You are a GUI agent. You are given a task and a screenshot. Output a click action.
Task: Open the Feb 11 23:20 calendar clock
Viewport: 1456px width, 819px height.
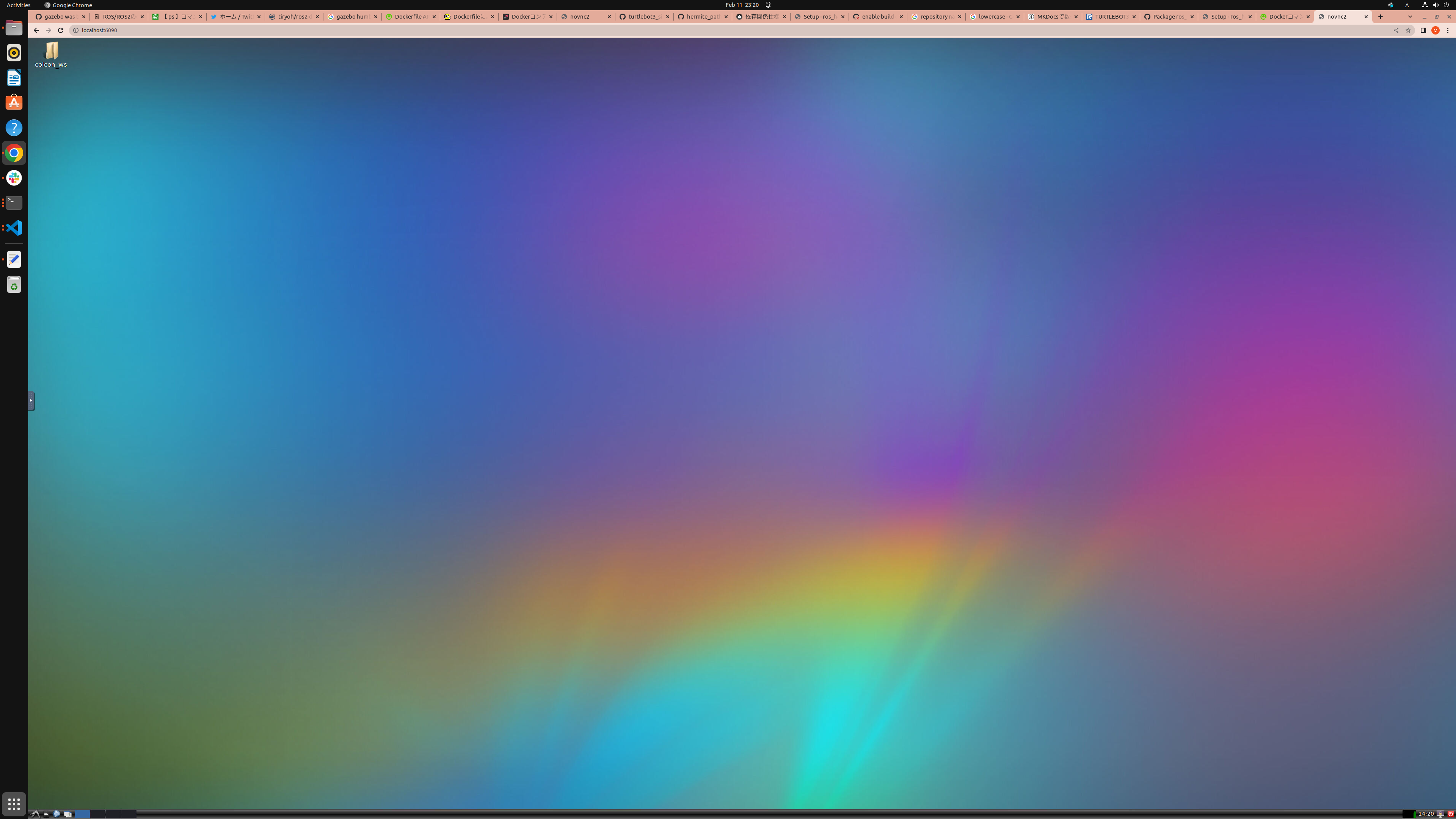[x=742, y=5]
